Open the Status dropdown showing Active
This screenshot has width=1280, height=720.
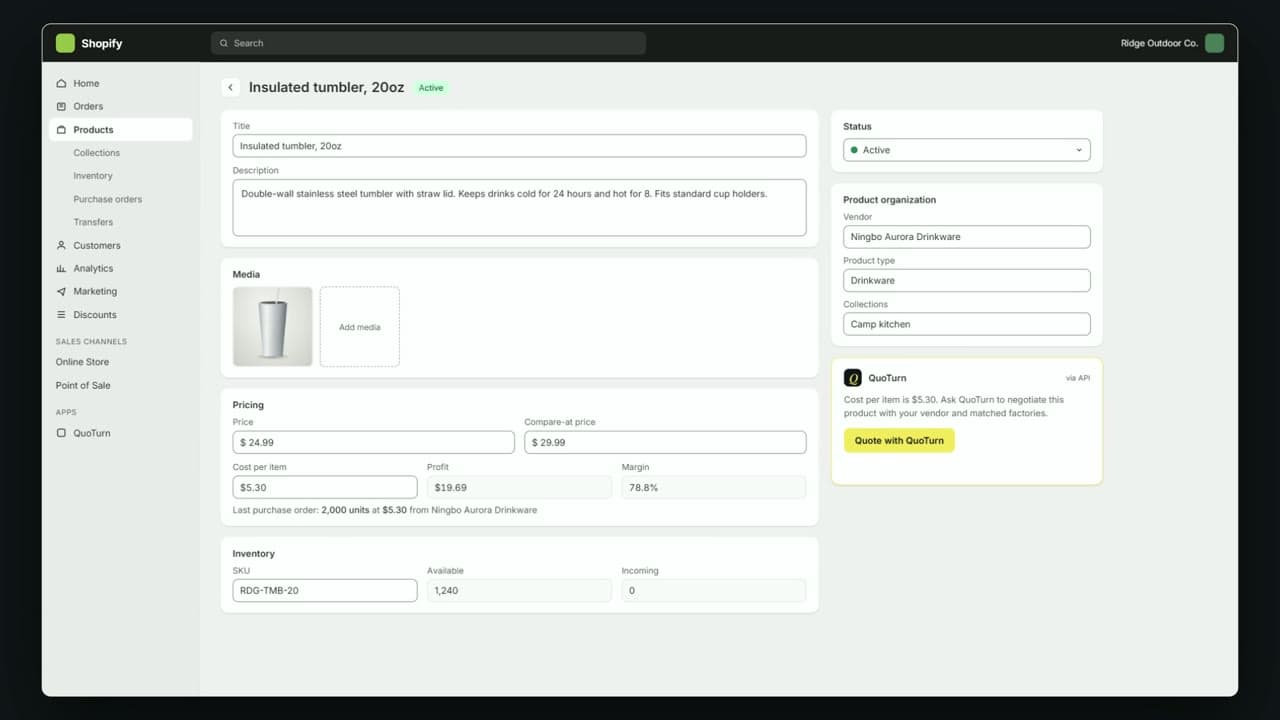(967, 150)
